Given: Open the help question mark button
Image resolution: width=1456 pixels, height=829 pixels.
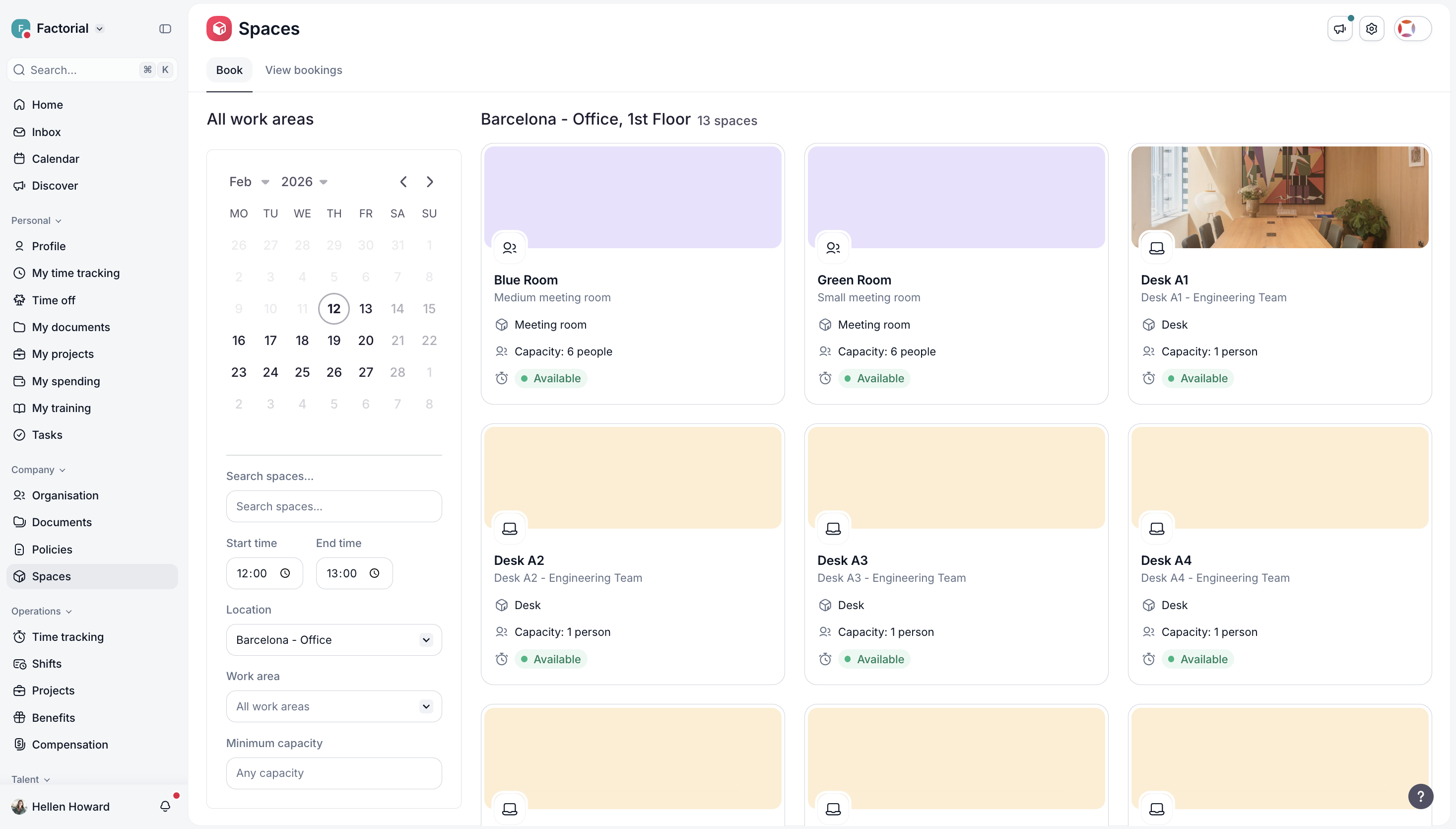Looking at the screenshot, I should (x=1420, y=796).
